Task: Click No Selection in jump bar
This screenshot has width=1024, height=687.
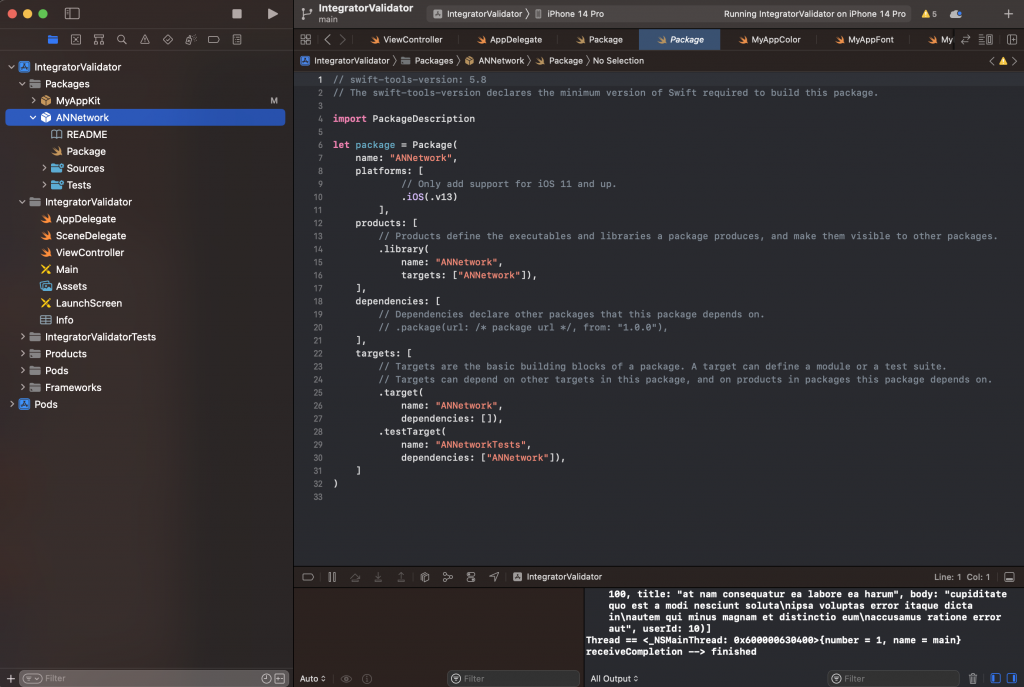Action: click(618, 61)
